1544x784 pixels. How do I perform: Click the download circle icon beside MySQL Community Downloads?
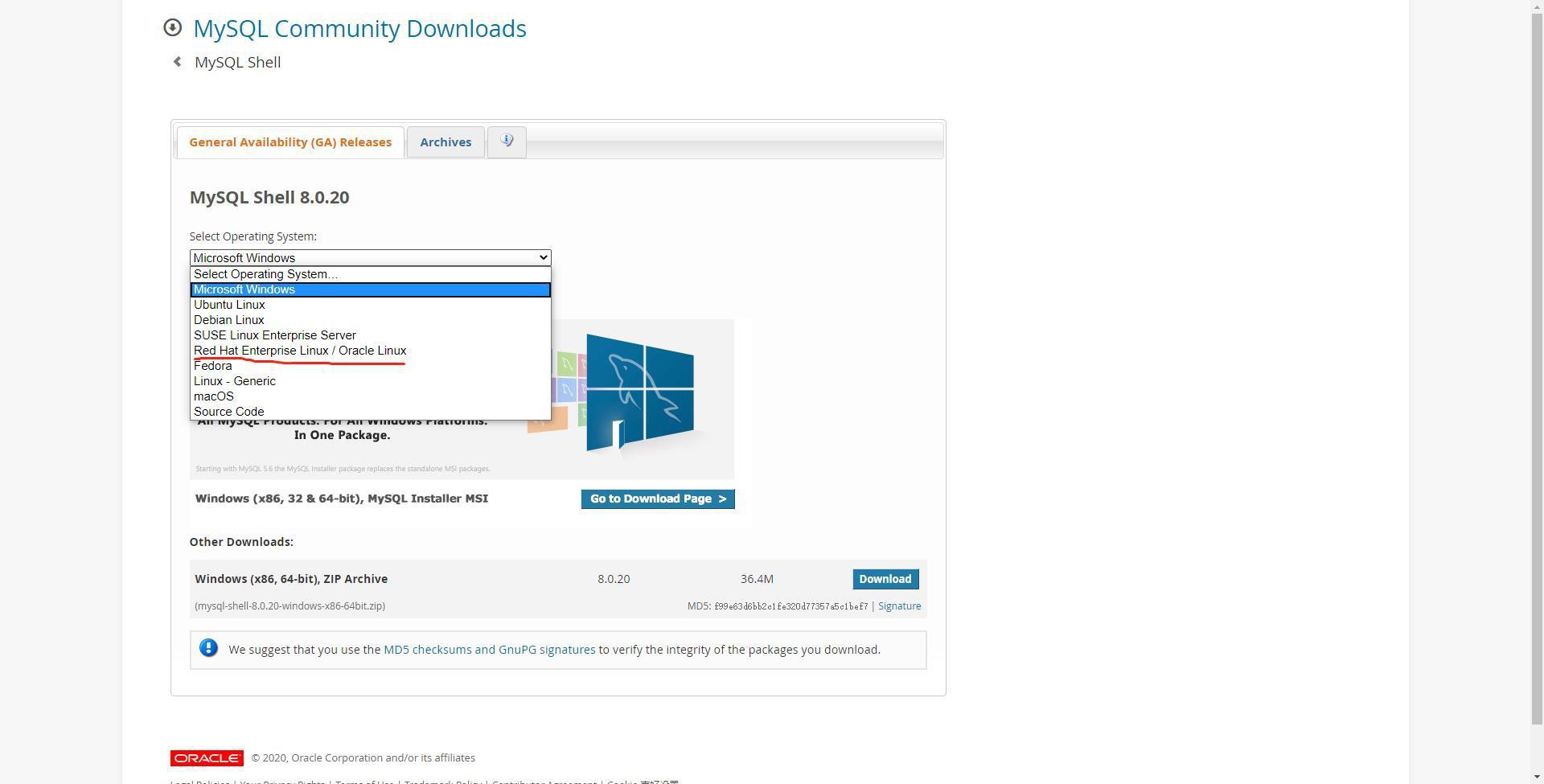coord(172,28)
